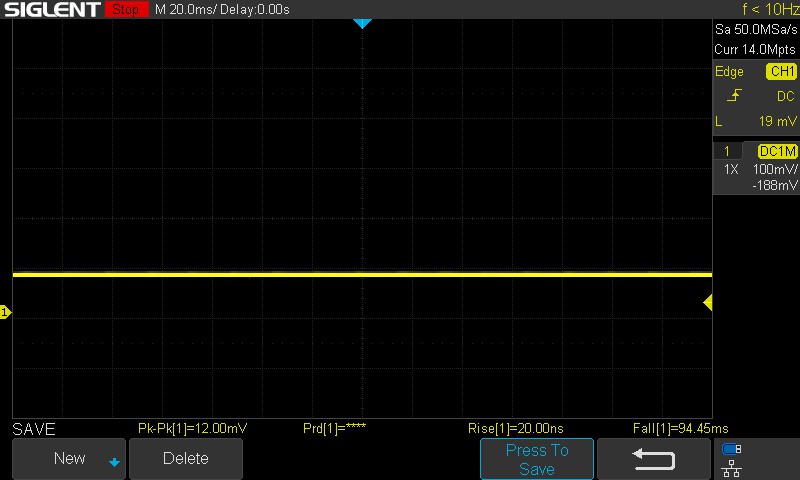Click the Rise[1]=20.00ns measurement
The height and width of the screenshot is (480, 800).
point(516,428)
